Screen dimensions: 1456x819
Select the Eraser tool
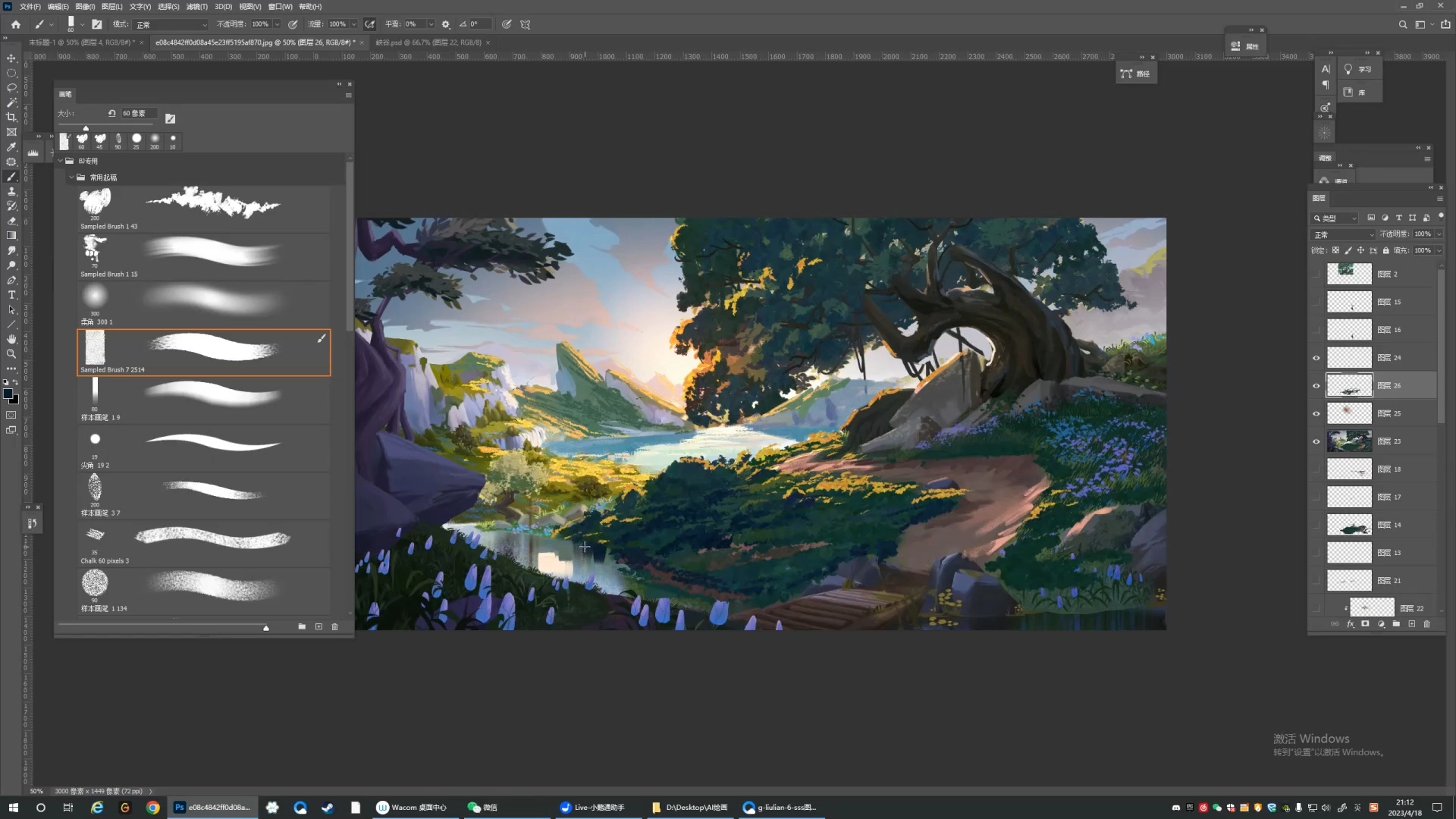point(11,221)
